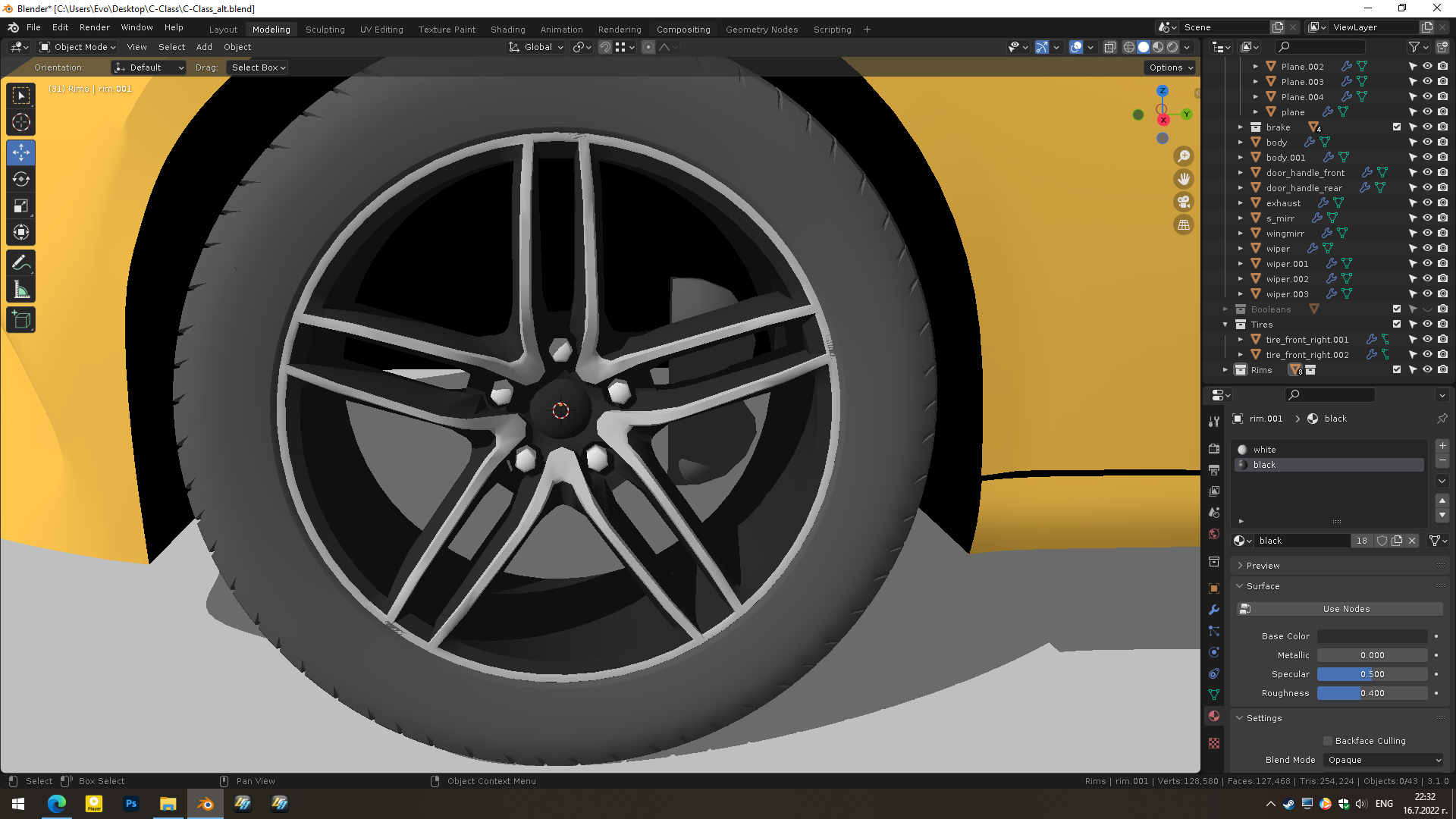
Task: Switch to the Shading workspace tab
Action: point(507,30)
